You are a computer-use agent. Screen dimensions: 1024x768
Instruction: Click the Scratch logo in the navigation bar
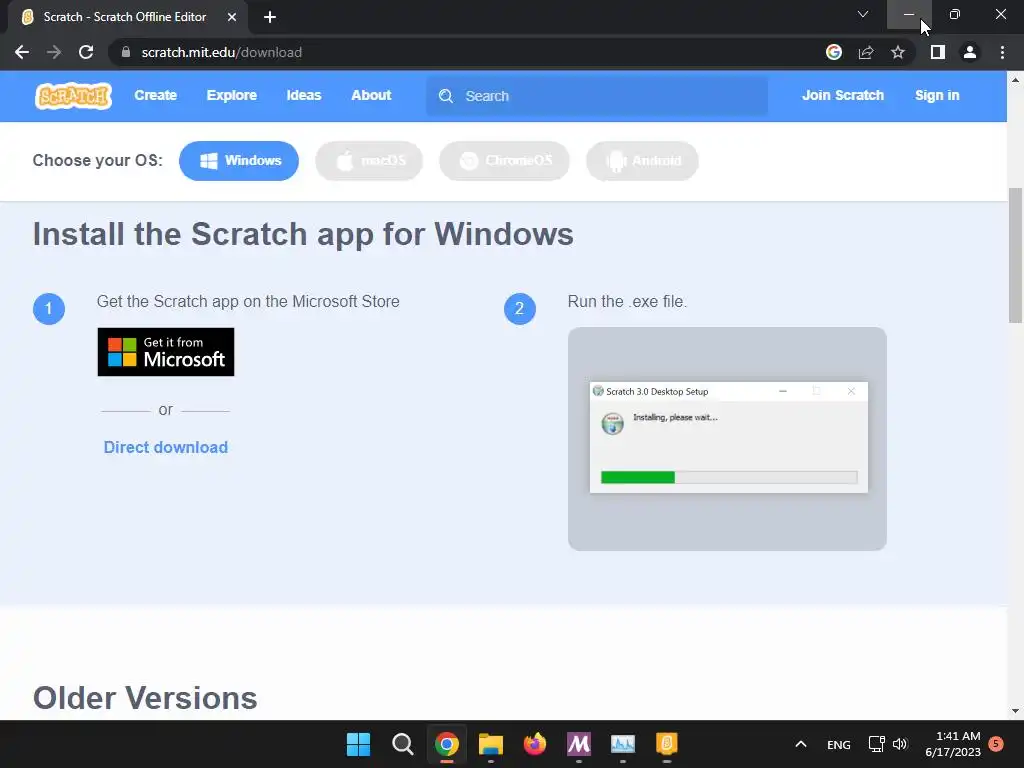click(73, 96)
